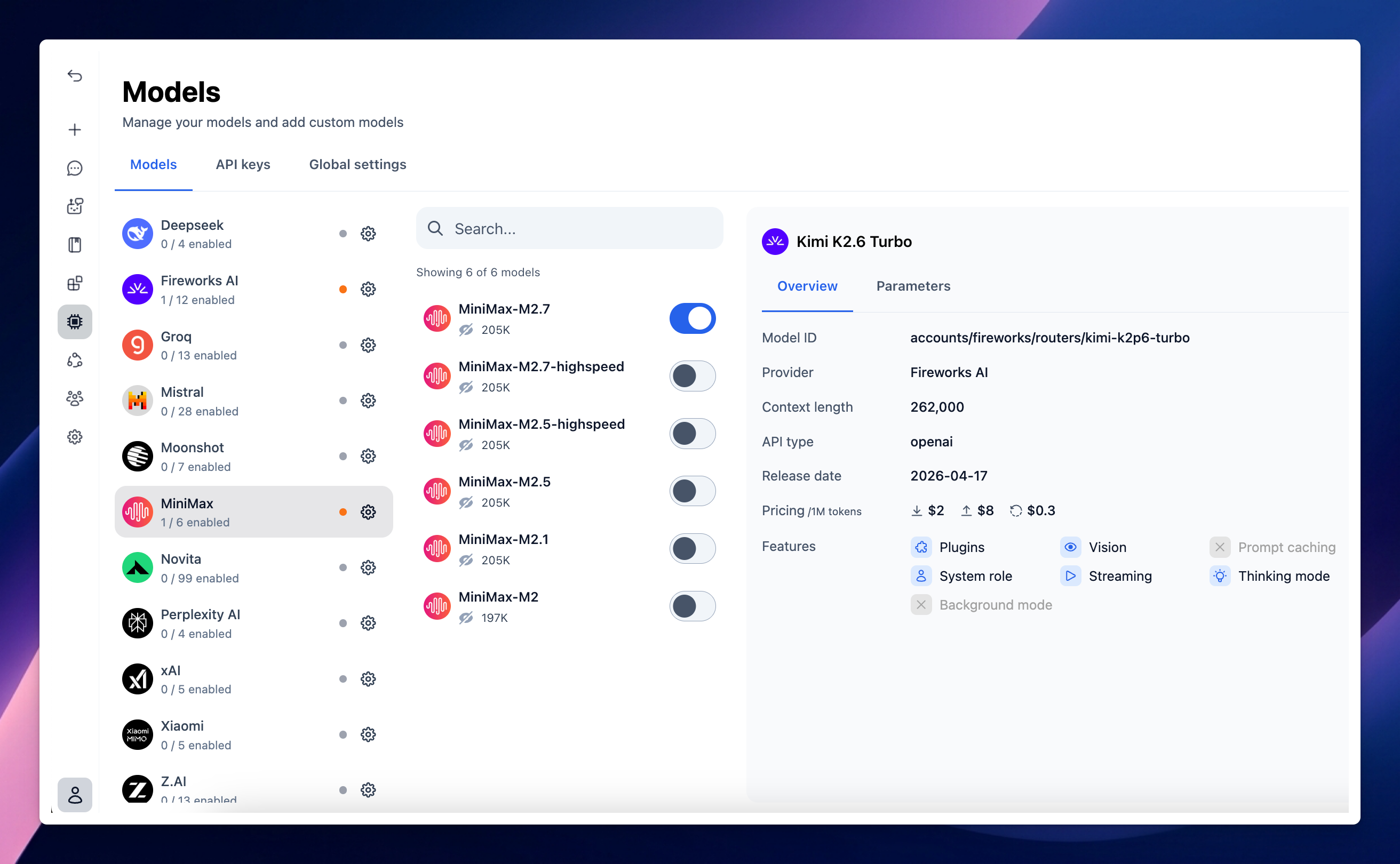Screen dimensions: 1400x864
Task: Open the integrations loop icon in sidebar
Action: point(75,360)
